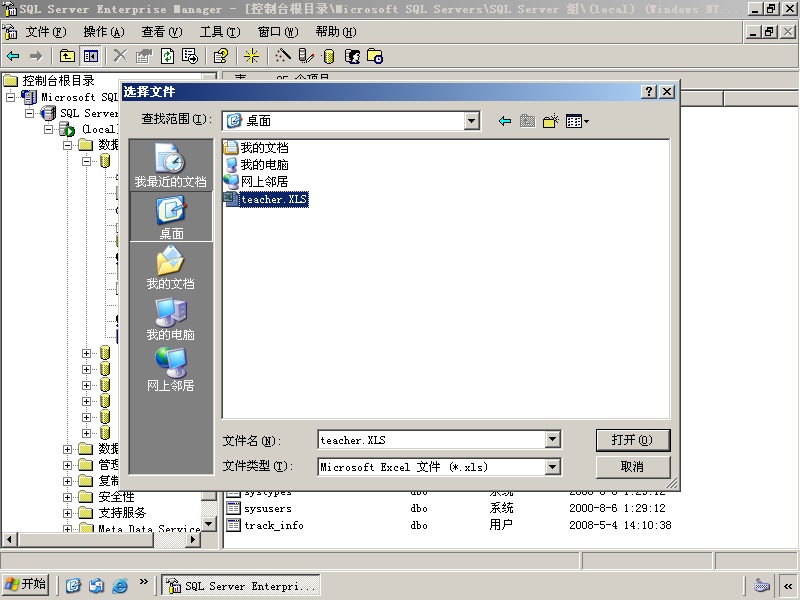The width and height of the screenshot is (800, 600).
Task: Select 我的电脑 in the file list
Action: pos(256,165)
